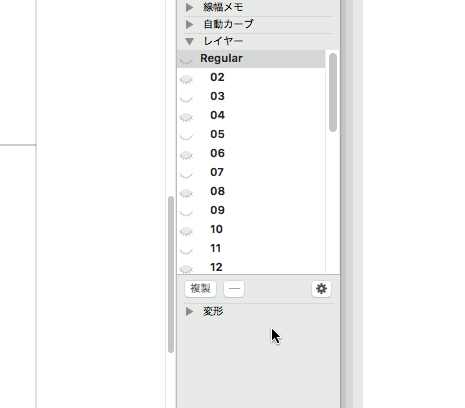Collapse the レイヤー section triangle
Image resolution: width=465 pixels, height=408 pixels.
(x=190, y=41)
